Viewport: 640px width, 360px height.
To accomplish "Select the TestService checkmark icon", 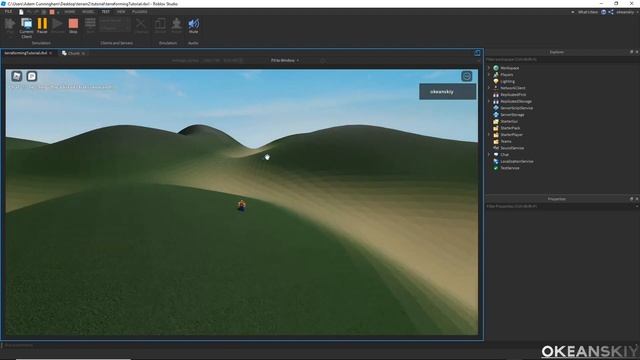I will (496, 168).
